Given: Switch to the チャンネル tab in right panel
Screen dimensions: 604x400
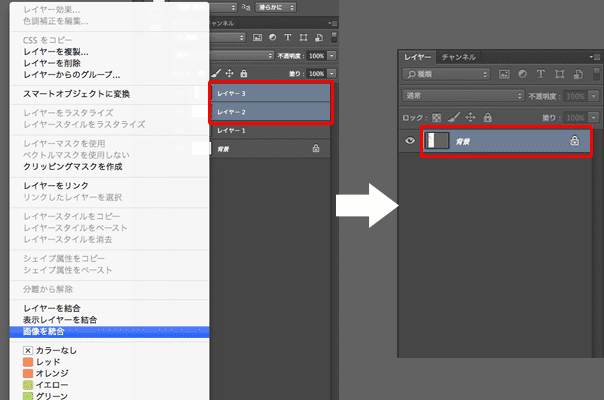Looking at the screenshot, I should pos(460,57).
